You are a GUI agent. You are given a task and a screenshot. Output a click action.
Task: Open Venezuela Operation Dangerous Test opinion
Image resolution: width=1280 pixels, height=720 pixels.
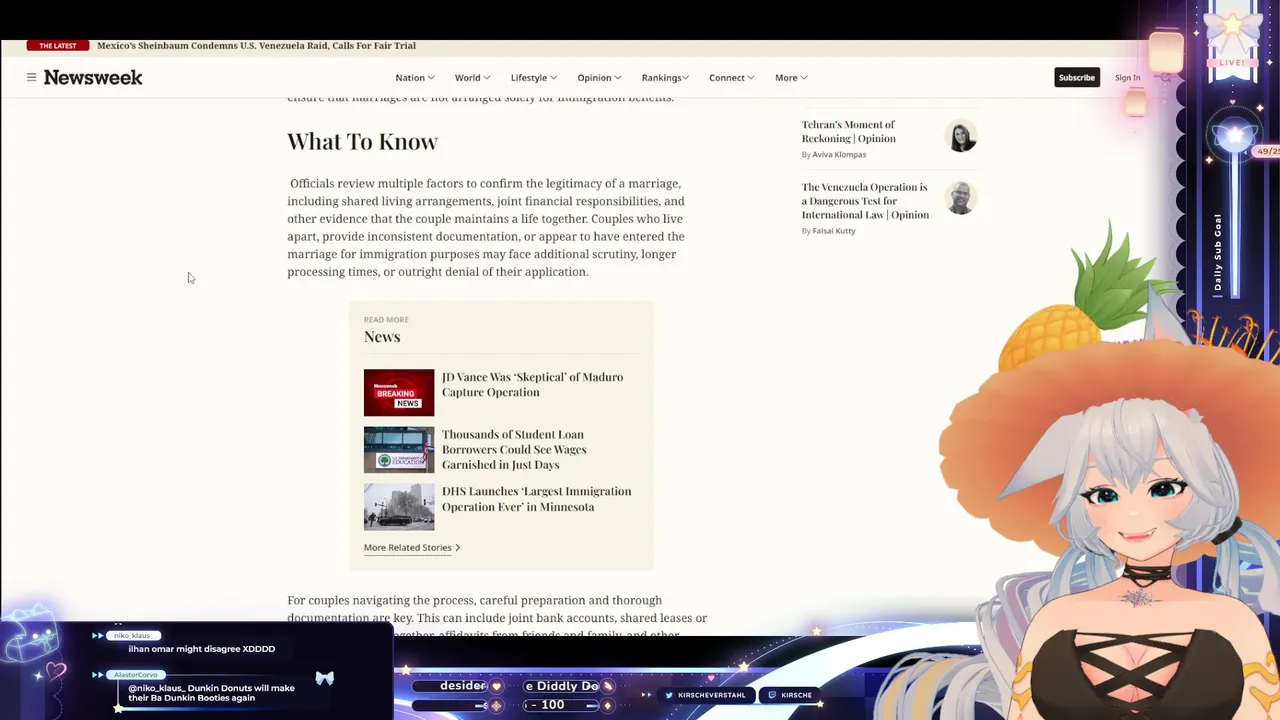[865, 200]
